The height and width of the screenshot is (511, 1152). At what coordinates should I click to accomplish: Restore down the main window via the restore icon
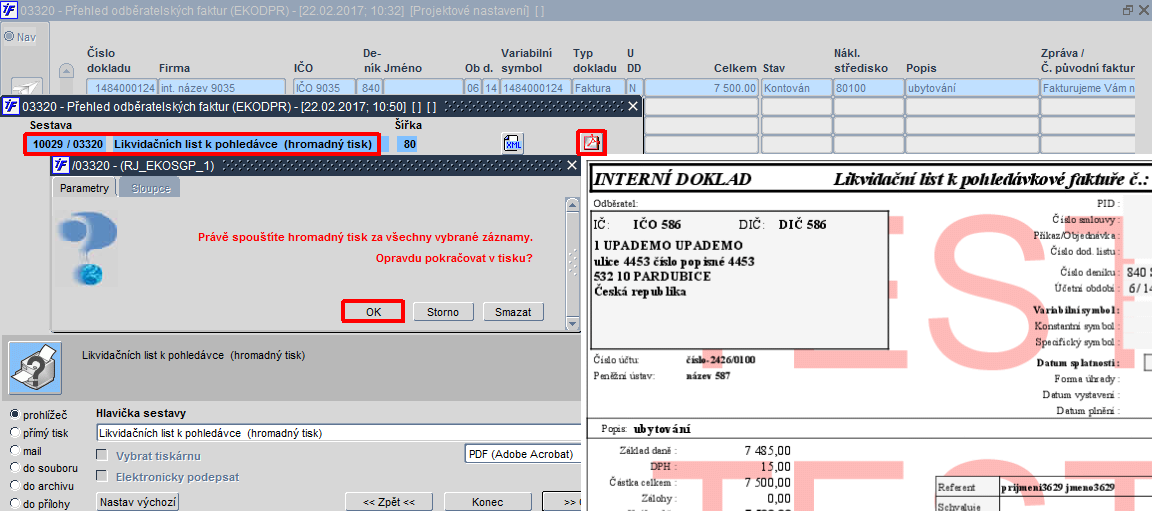pos(1128,10)
